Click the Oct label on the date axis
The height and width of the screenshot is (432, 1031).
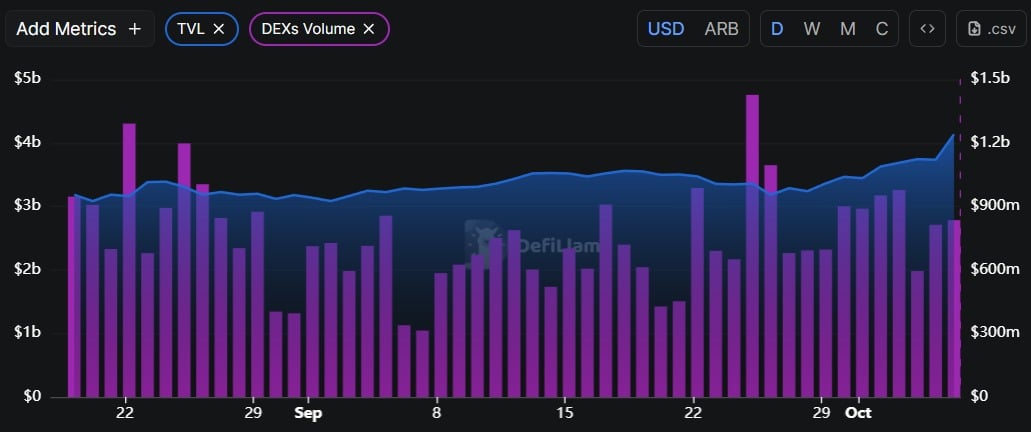[x=857, y=412]
